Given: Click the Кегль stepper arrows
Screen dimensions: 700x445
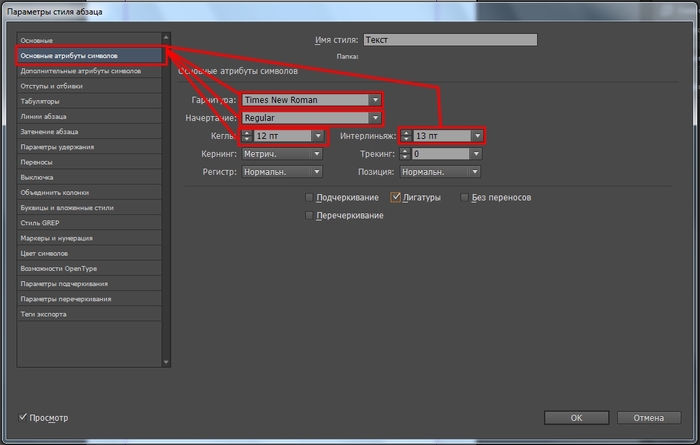Looking at the screenshot, I should 249,135.
